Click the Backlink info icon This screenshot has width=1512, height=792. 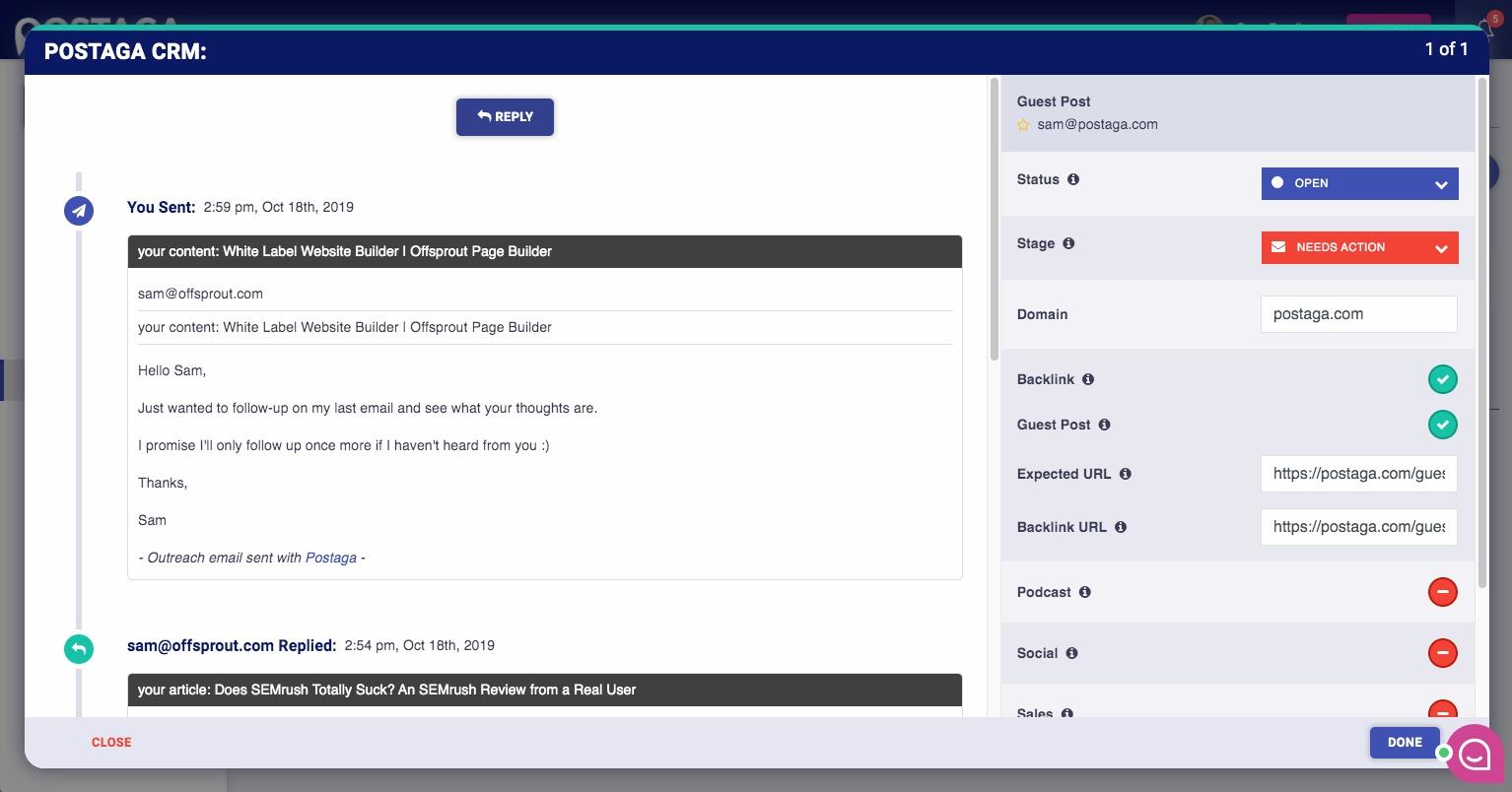click(1088, 379)
